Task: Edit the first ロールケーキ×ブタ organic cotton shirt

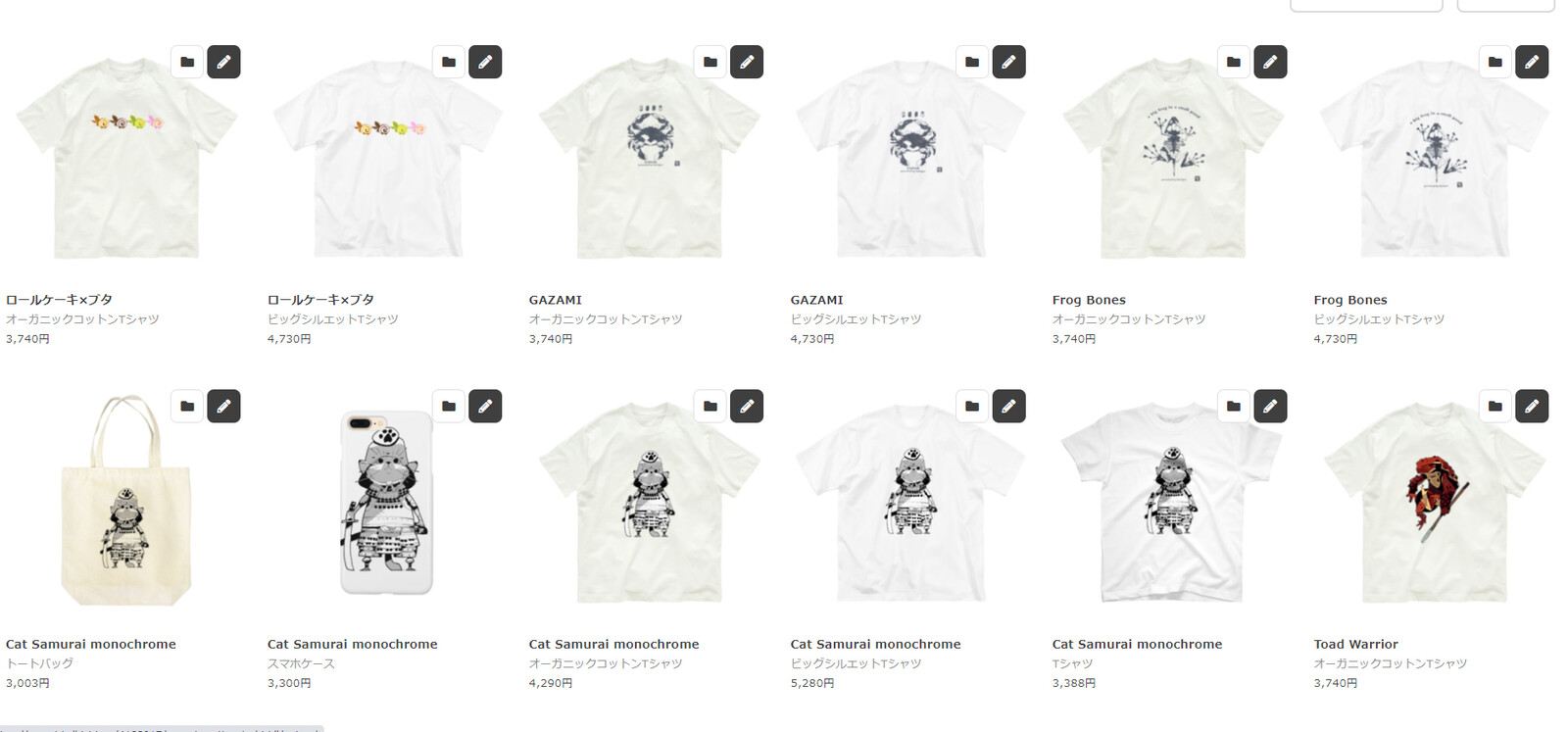Action: (223, 62)
